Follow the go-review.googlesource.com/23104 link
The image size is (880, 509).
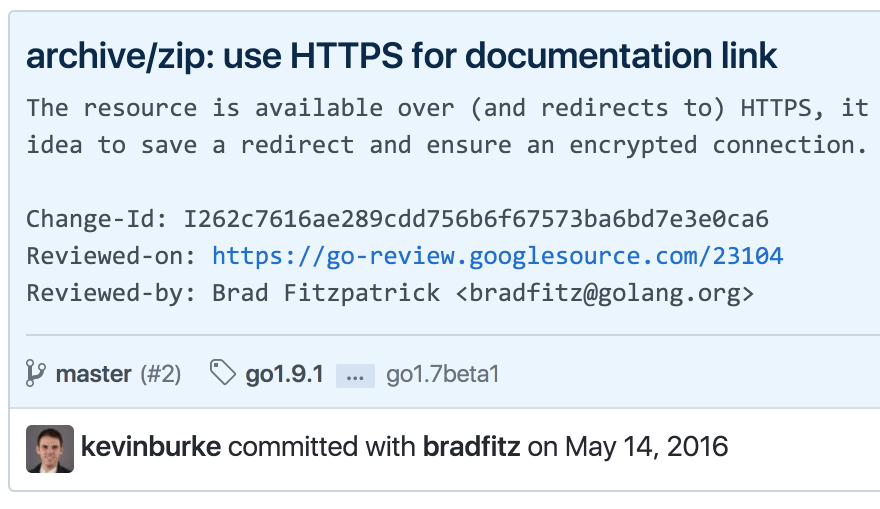[x=497, y=256]
